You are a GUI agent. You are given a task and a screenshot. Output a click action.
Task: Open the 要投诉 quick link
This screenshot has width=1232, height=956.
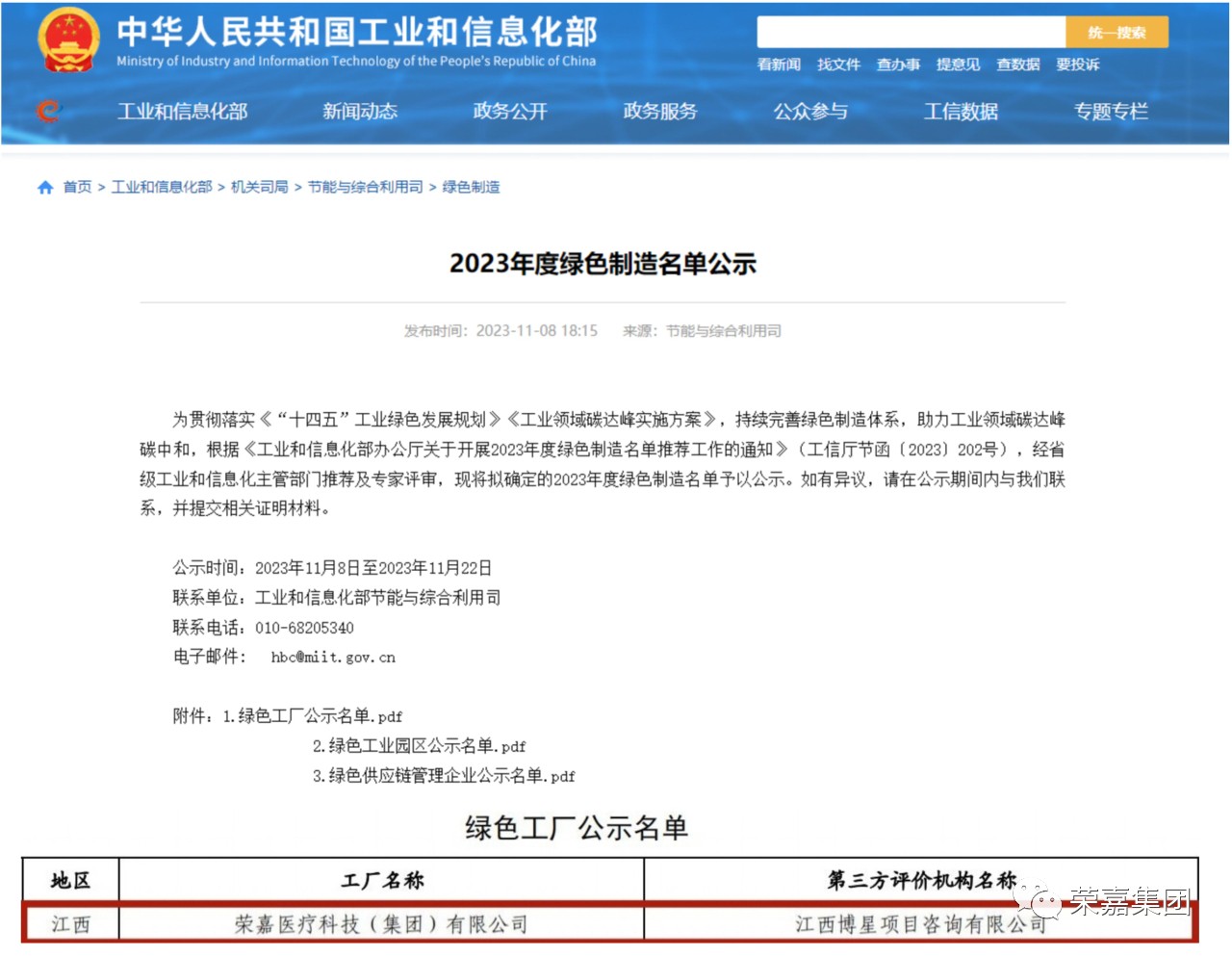tap(1077, 65)
